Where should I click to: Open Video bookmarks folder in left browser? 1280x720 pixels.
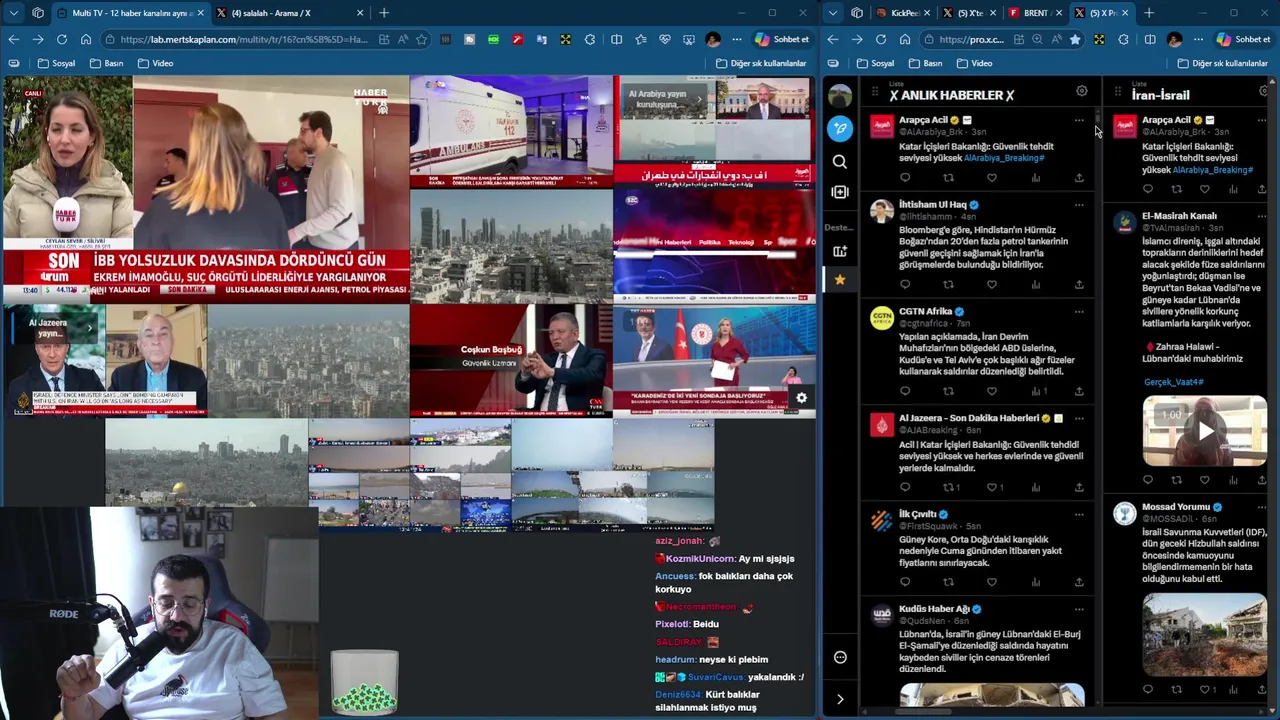pos(155,63)
